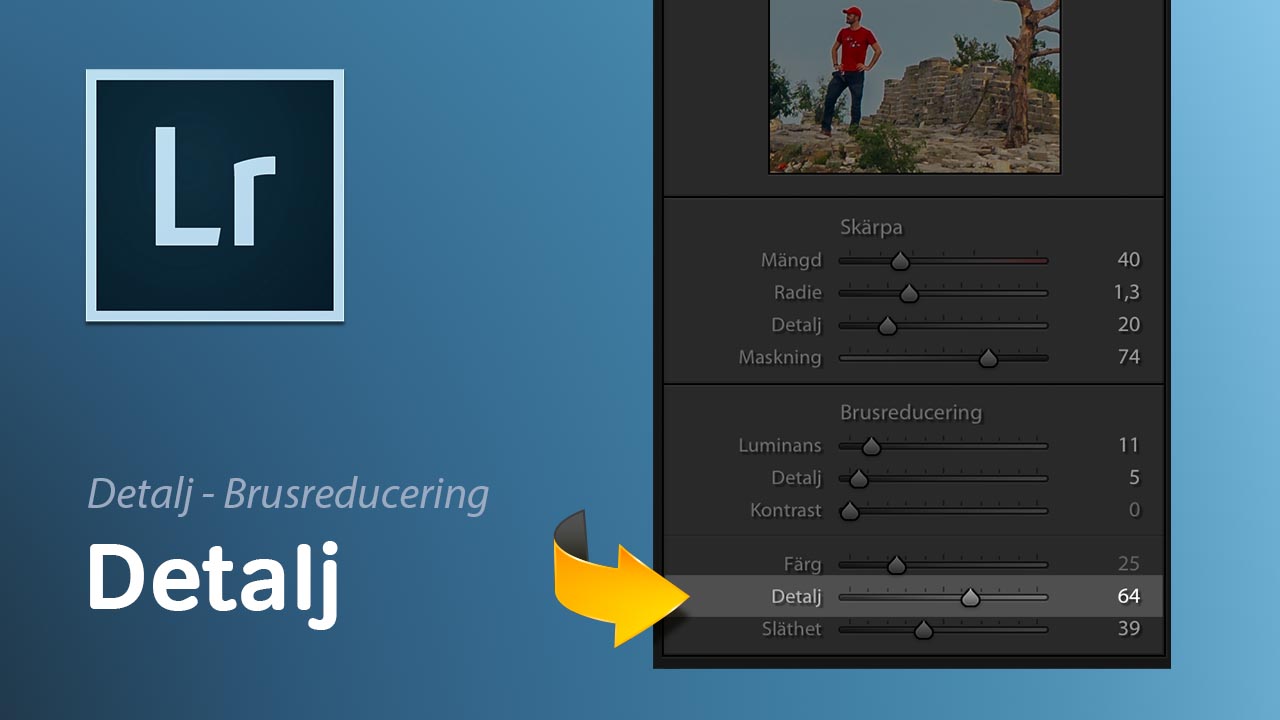This screenshot has height=720, width=1280.
Task: Click the Maskning slider handle
Action: coord(988,358)
